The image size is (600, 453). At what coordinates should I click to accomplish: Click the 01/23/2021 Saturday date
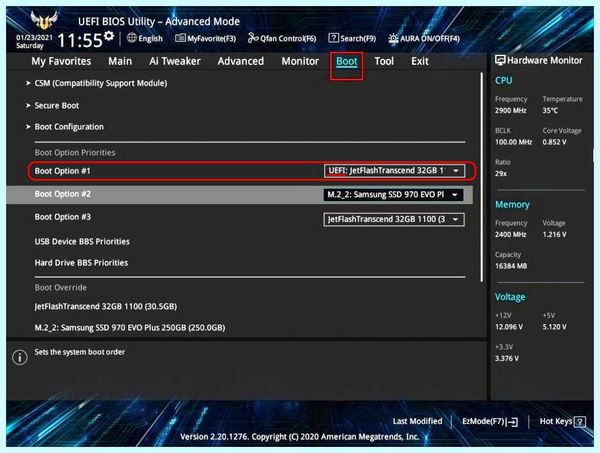34,42
